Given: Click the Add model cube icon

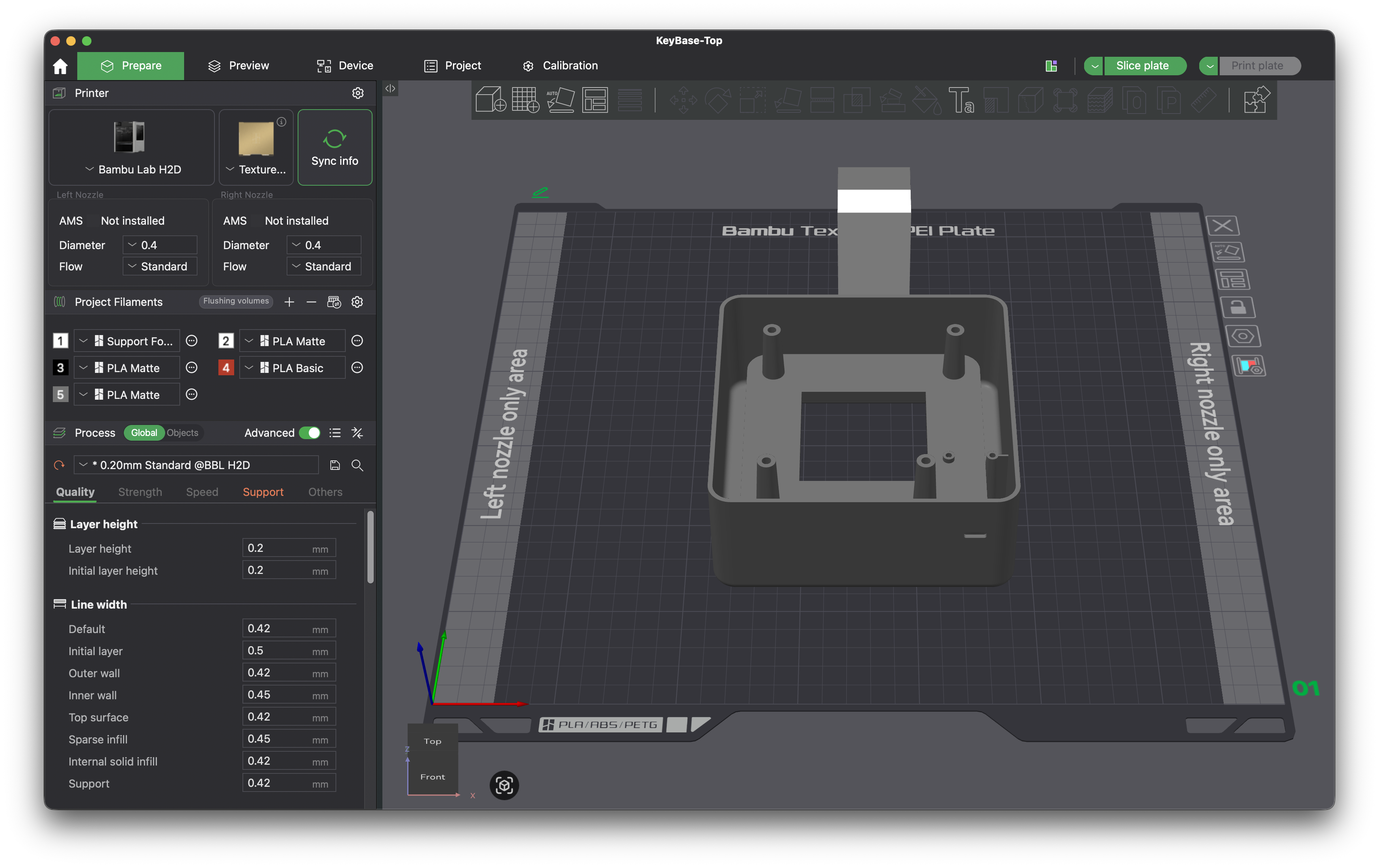Looking at the screenshot, I should (490, 100).
